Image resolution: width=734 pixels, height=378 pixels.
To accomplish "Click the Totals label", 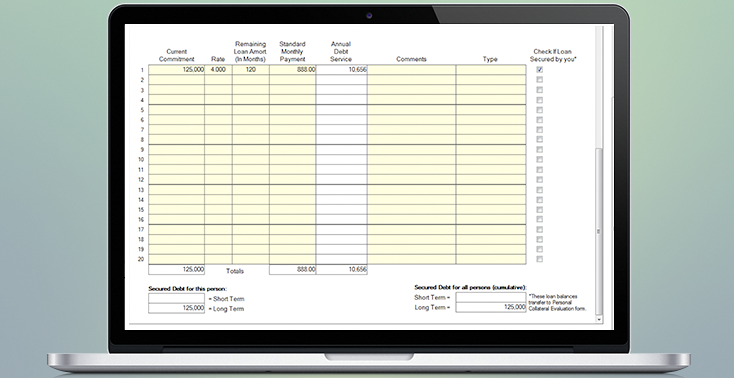I will click(x=235, y=271).
